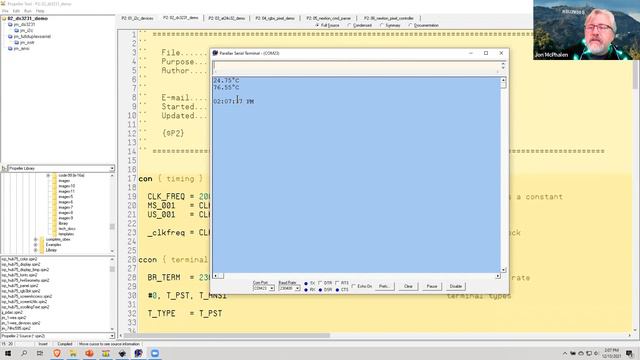Select the jm_fullduplexserial object in tree
640x360 pixels.
pyautogui.click(x=32, y=36)
